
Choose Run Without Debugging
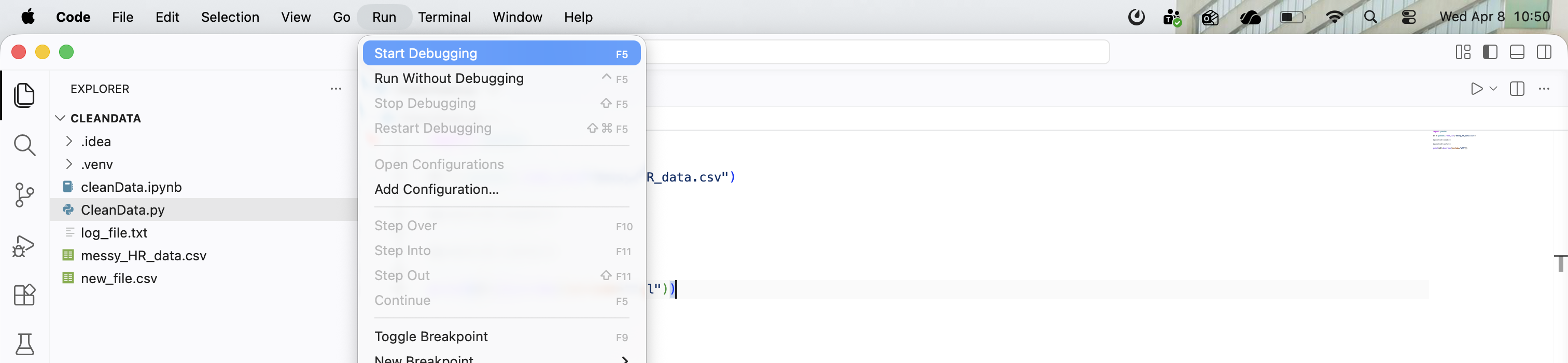click(x=449, y=79)
